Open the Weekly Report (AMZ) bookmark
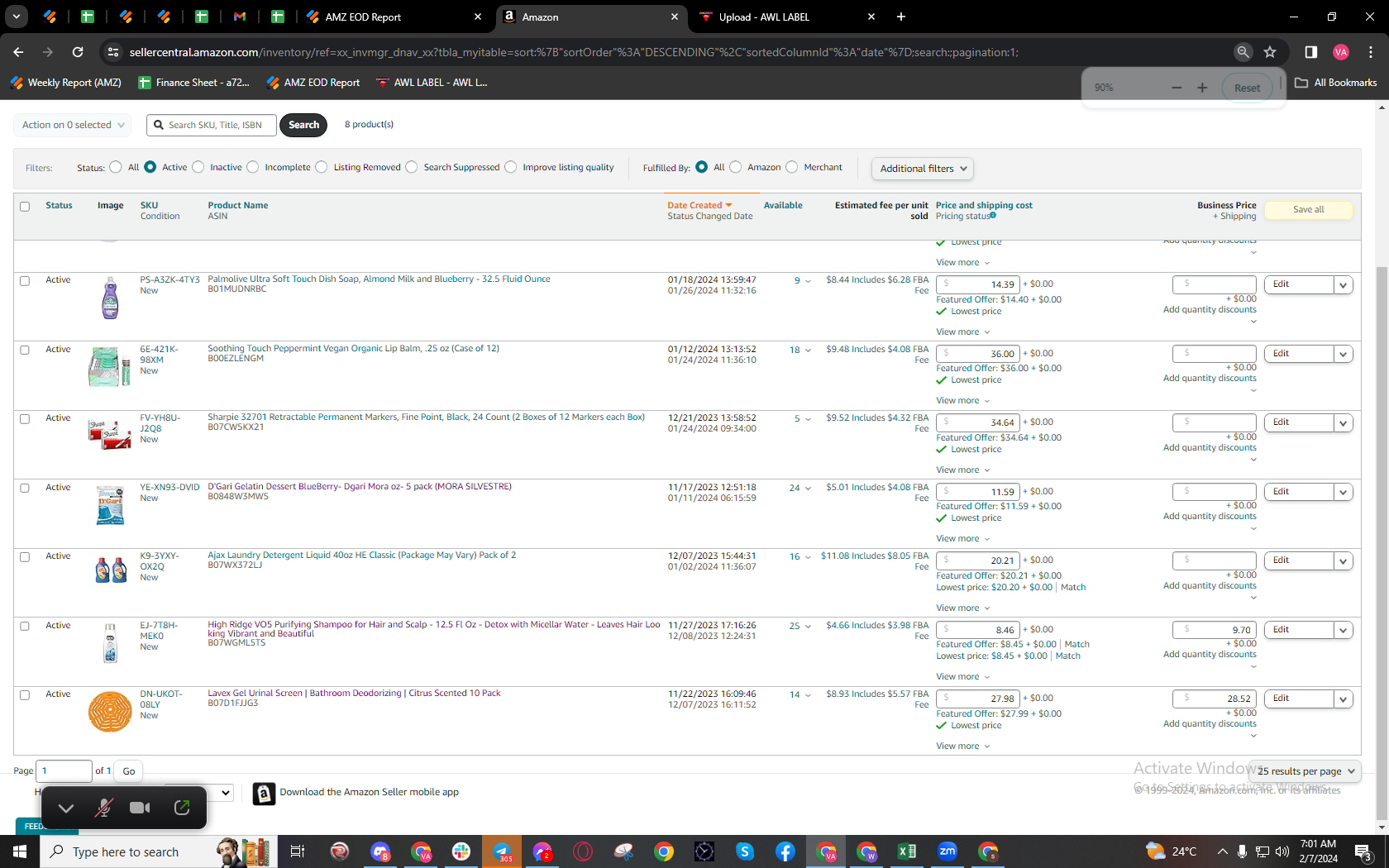1389x868 pixels. [x=65, y=83]
